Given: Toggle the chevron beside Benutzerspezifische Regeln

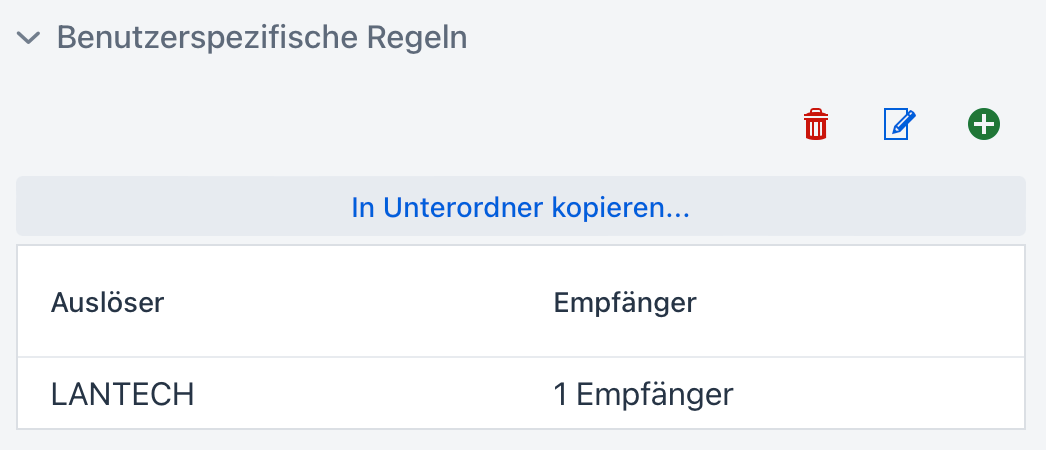Looking at the screenshot, I should [x=30, y=38].
